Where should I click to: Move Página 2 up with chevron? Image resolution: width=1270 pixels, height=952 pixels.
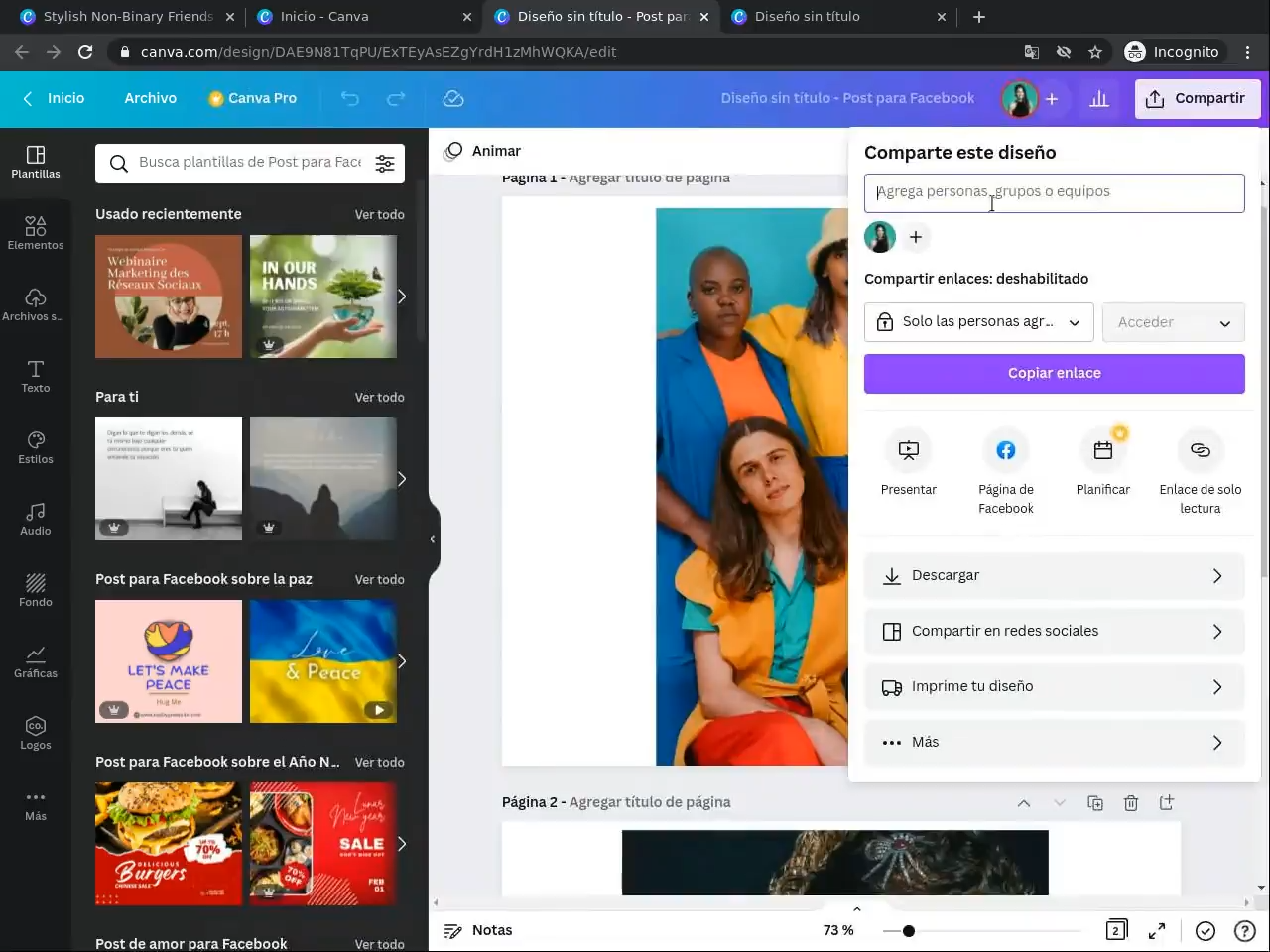pyautogui.click(x=1024, y=803)
